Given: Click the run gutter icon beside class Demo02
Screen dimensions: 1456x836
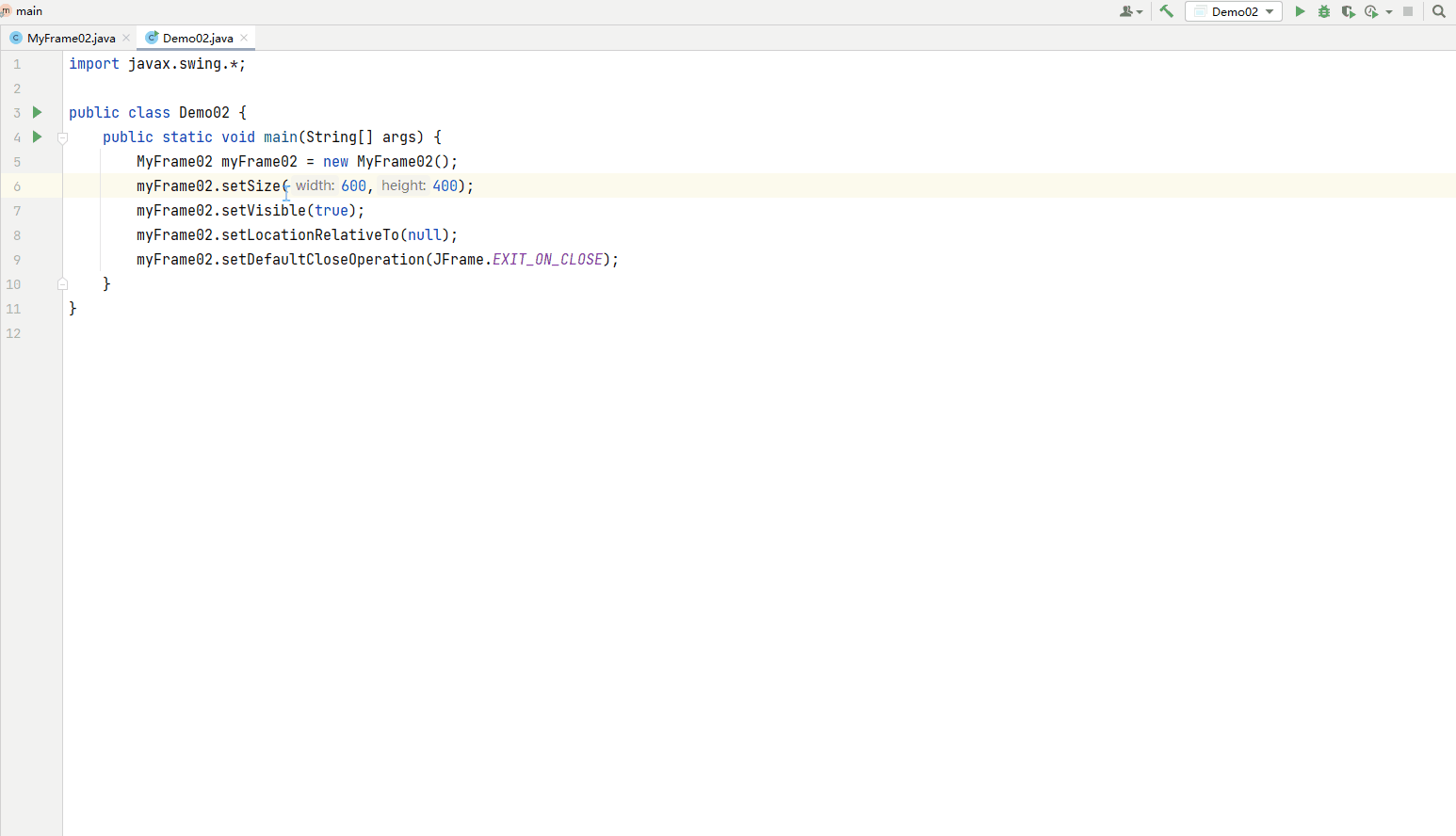Looking at the screenshot, I should [38, 112].
